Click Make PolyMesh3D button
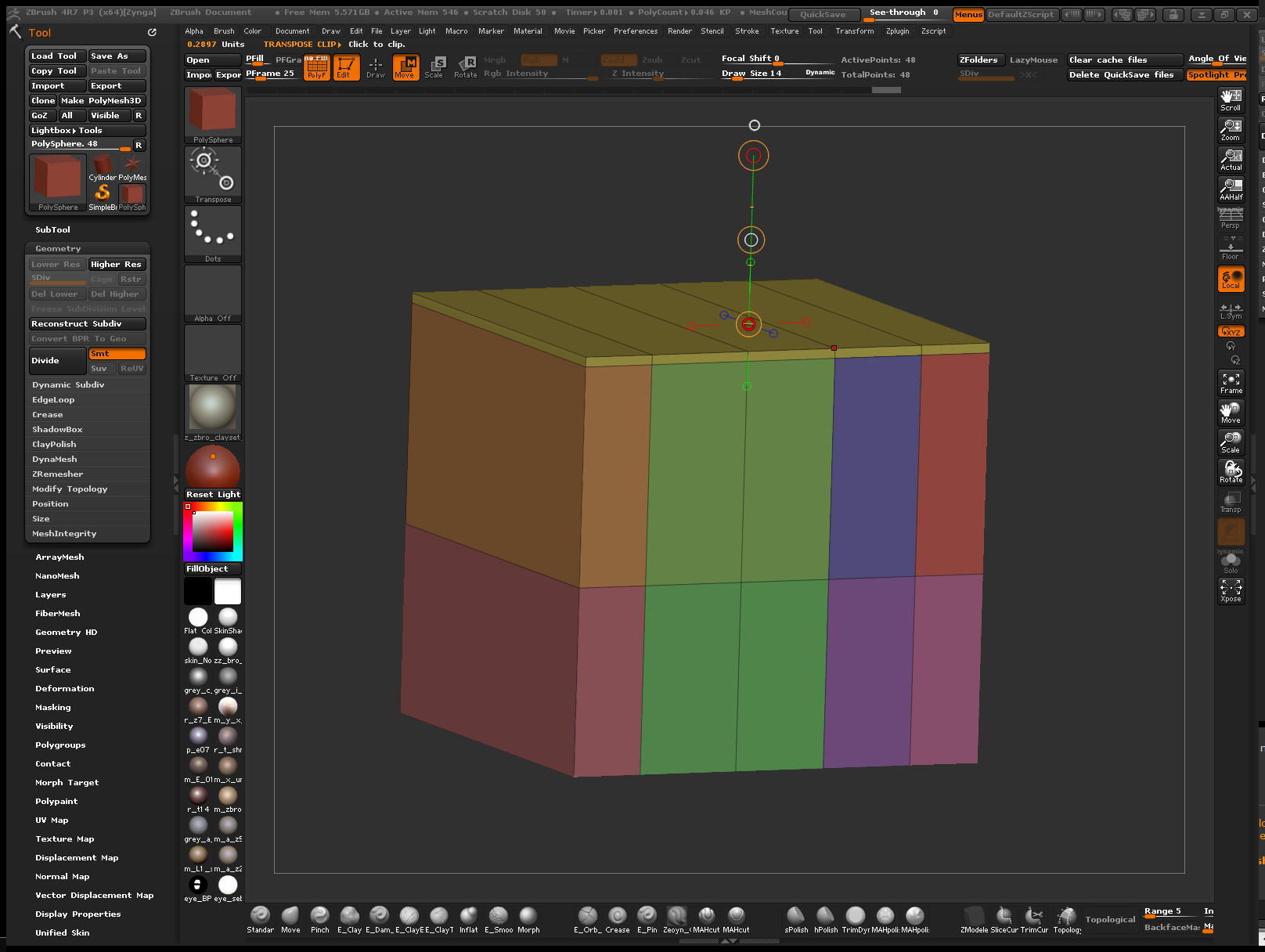The image size is (1265, 952). 101,101
